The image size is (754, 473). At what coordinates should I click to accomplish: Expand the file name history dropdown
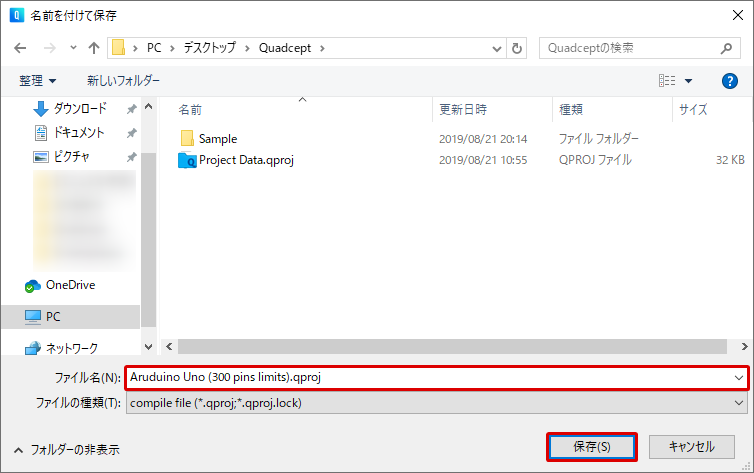point(739,377)
